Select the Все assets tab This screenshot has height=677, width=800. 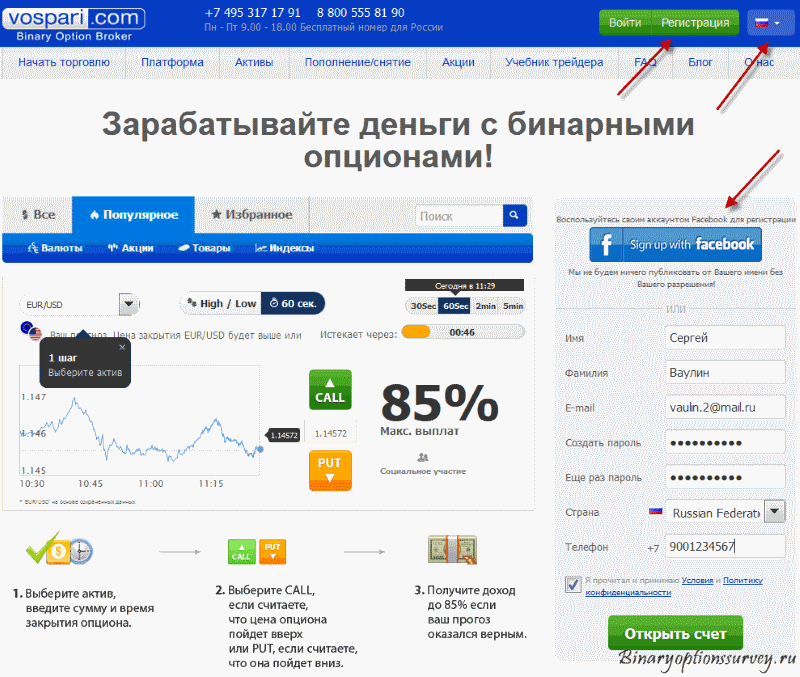(38, 215)
